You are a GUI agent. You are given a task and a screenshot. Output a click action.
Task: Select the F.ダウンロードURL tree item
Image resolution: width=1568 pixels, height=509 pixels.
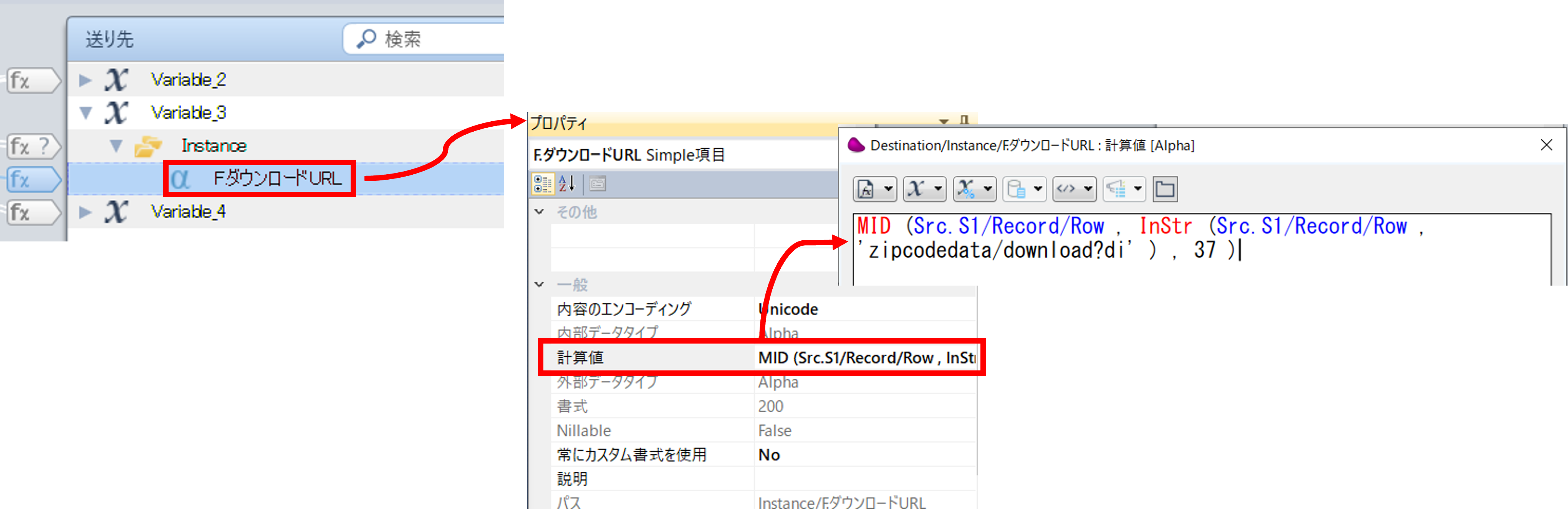point(277,179)
